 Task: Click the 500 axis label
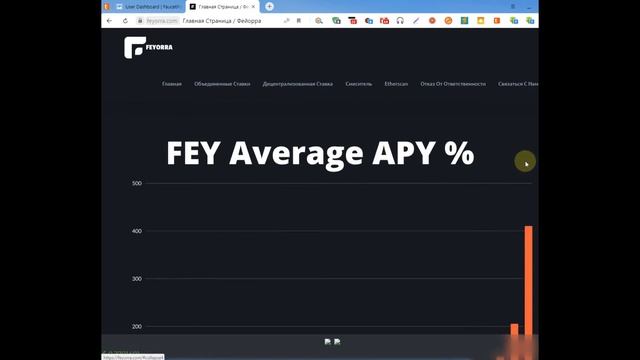pos(137,183)
